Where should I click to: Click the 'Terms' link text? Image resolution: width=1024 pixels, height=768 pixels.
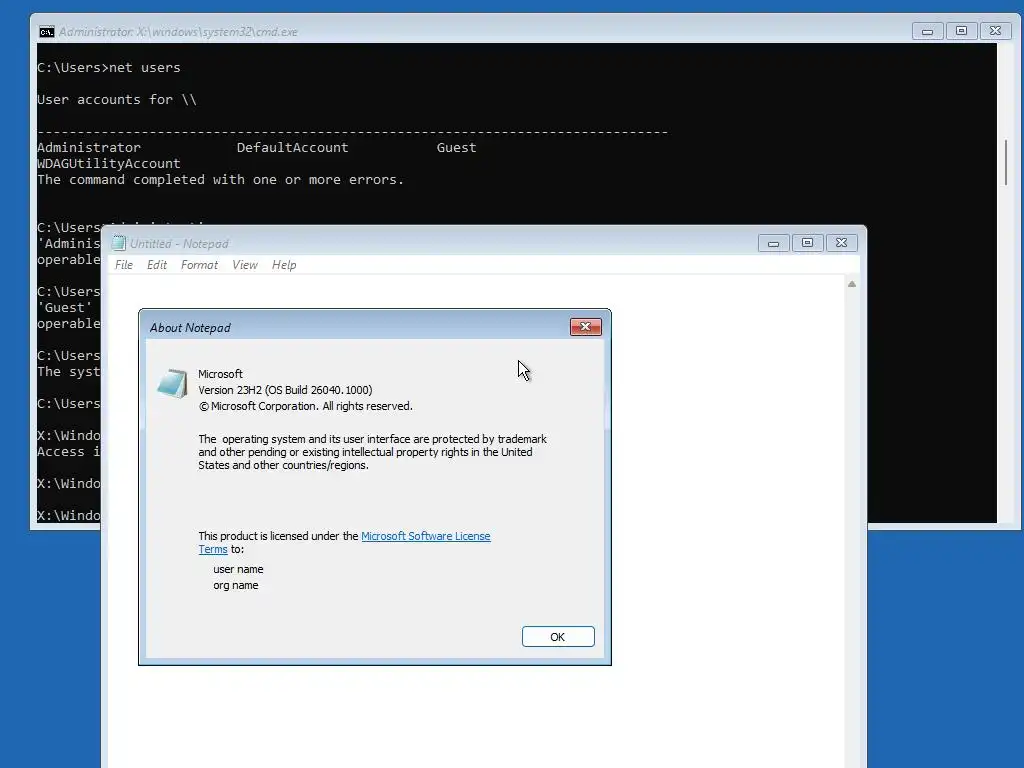tap(213, 549)
